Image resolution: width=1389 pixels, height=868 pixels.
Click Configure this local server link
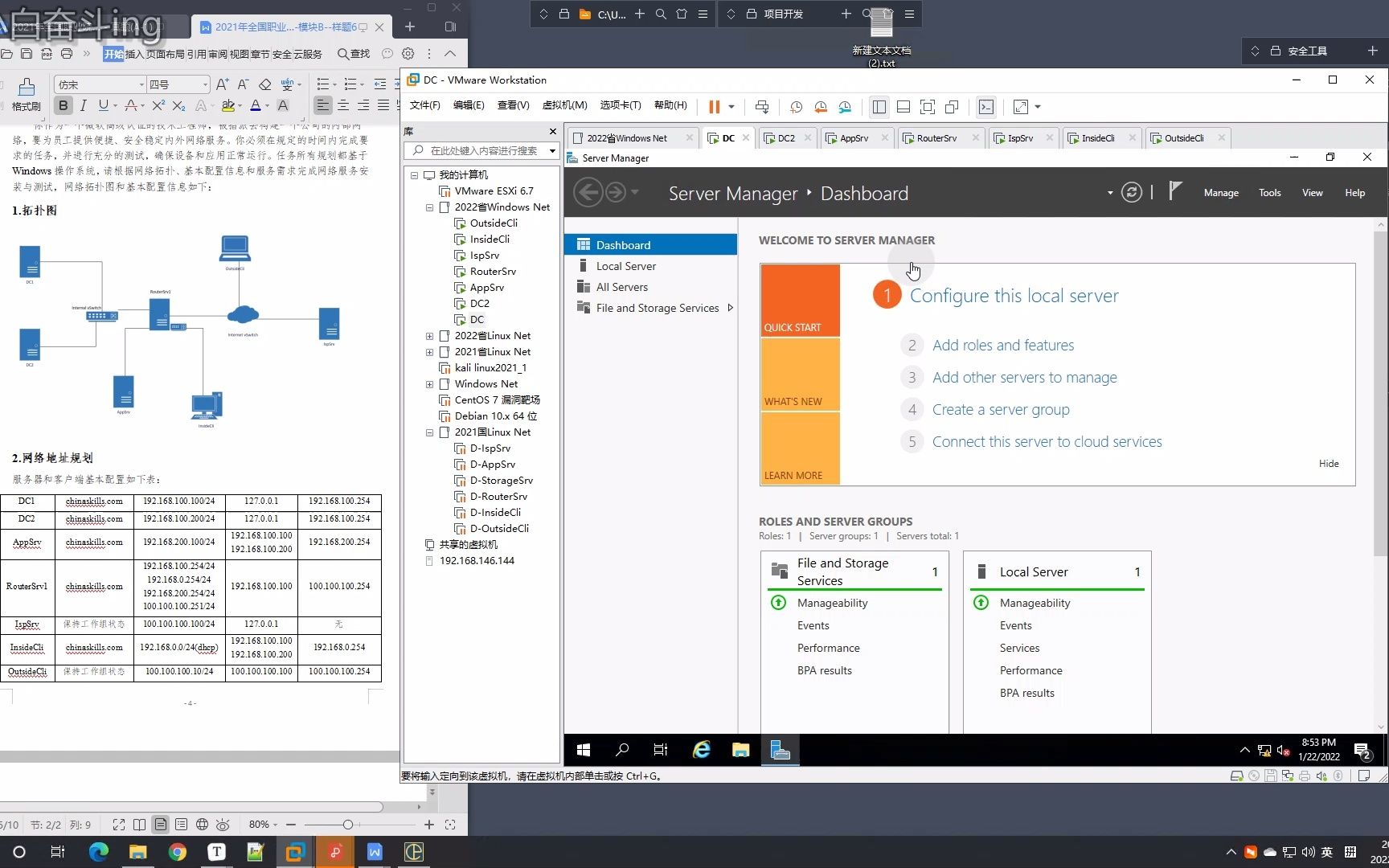tap(1014, 296)
